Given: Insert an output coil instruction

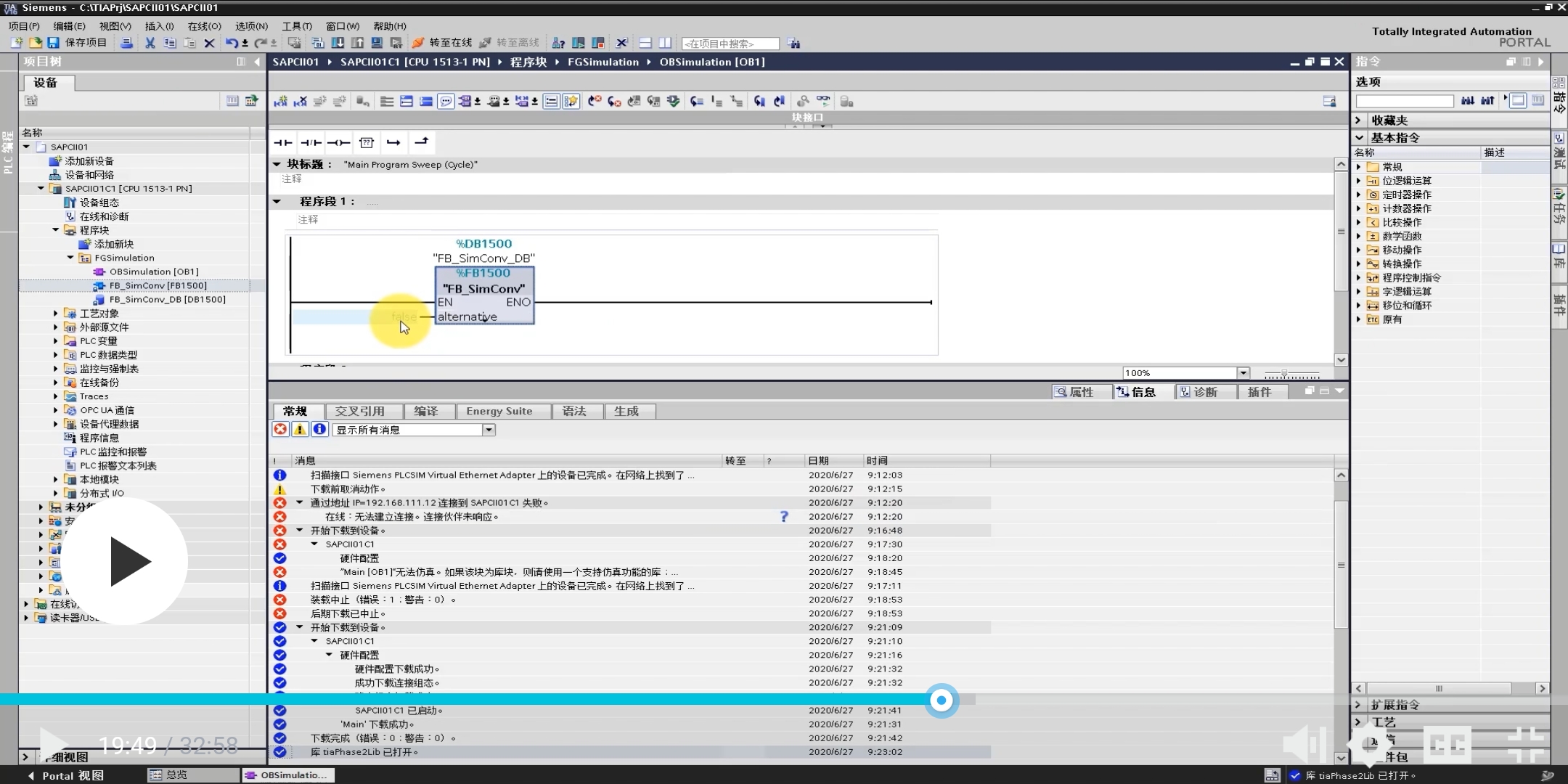Looking at the screenshot, I should [338, 142].
